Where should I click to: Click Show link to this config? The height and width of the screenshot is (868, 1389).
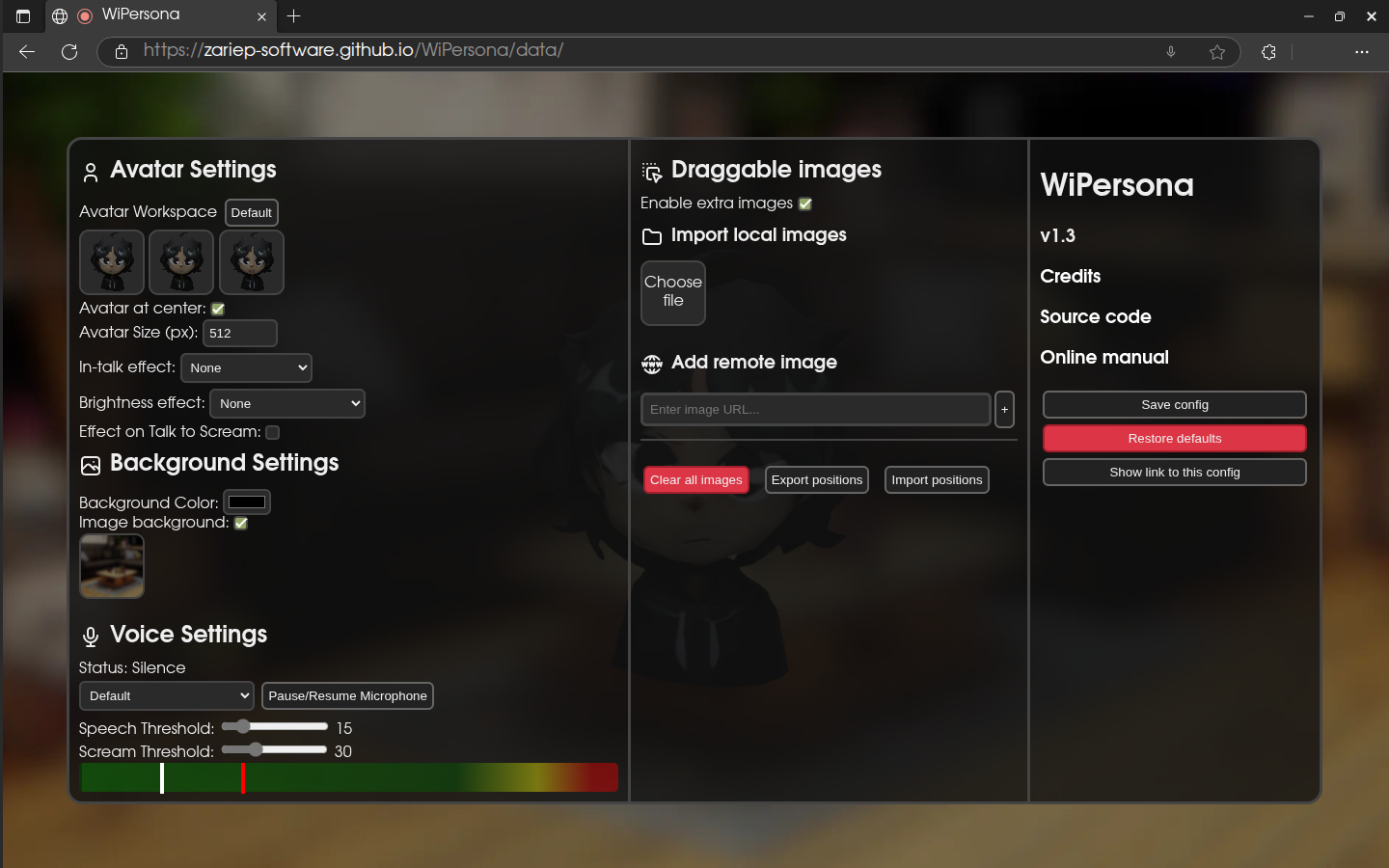[1175, 472]
